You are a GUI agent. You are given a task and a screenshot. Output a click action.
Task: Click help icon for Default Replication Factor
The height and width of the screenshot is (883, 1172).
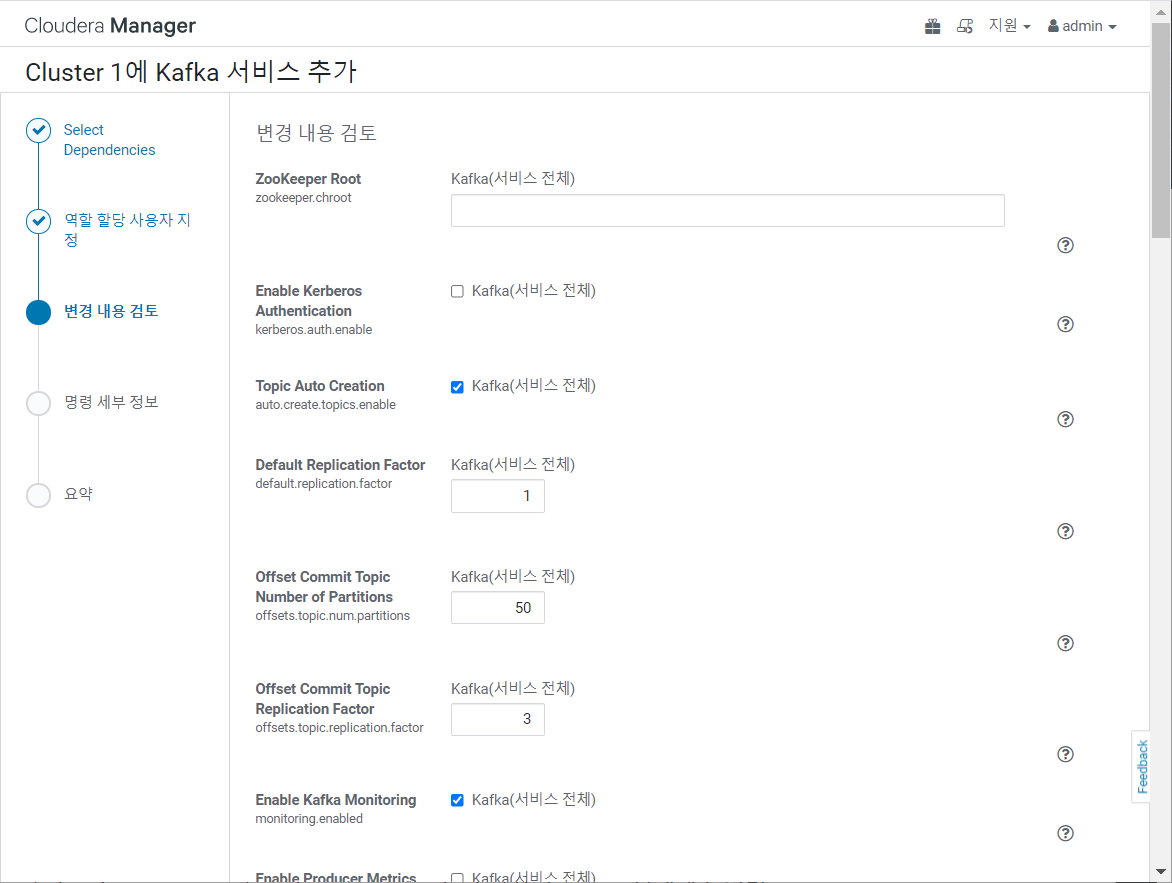[1065, 532]
